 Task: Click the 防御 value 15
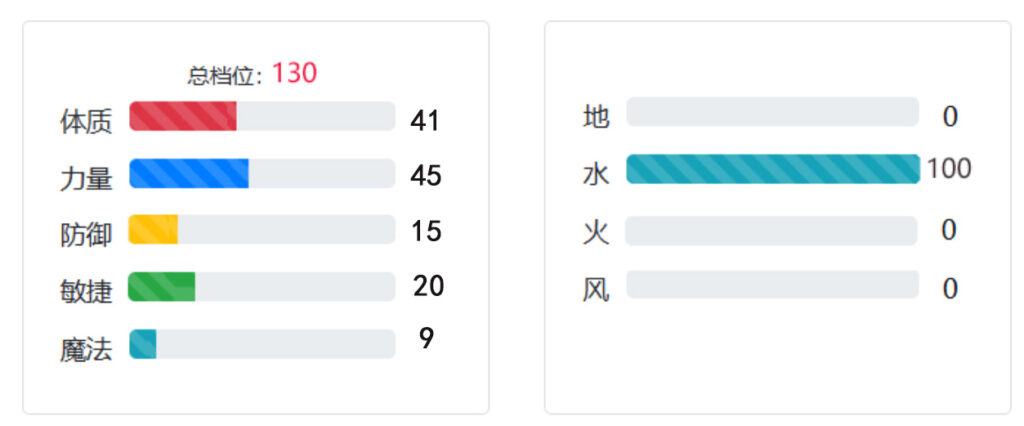click(x=426, y=231)
